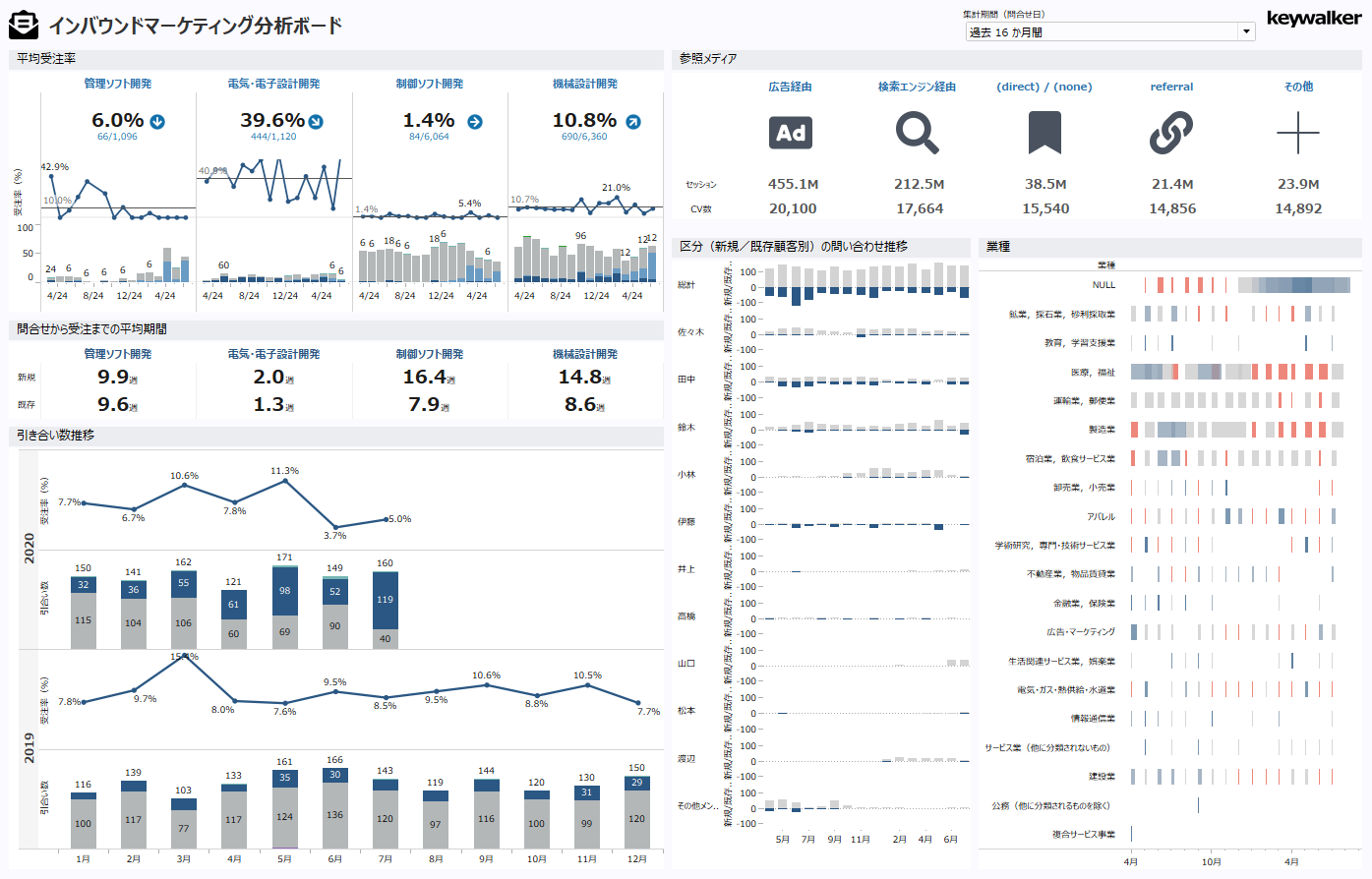Click the 機械設計開発 header under 平均受注率
Screen dimensions: 1372x879
point(585,84)
